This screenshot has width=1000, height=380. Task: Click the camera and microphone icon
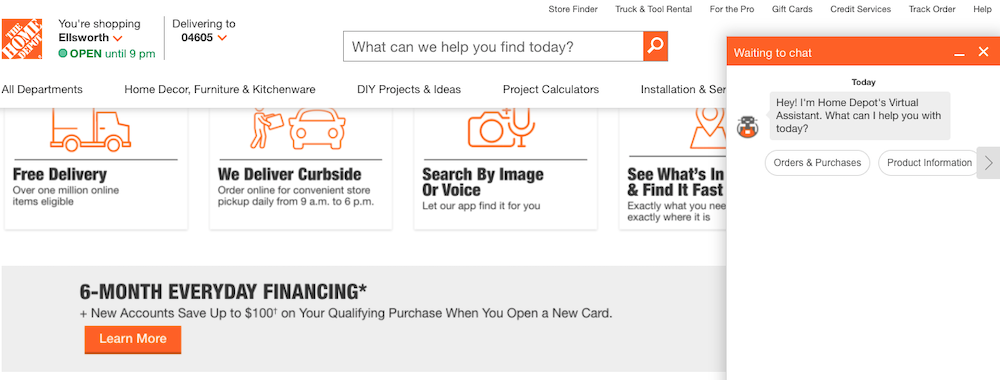501,128
